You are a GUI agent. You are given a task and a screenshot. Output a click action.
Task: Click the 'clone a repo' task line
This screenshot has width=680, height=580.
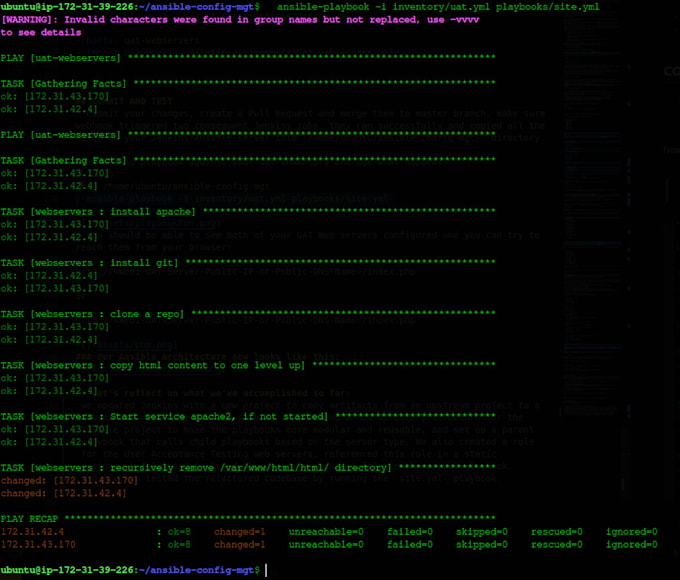pos(92,314)
